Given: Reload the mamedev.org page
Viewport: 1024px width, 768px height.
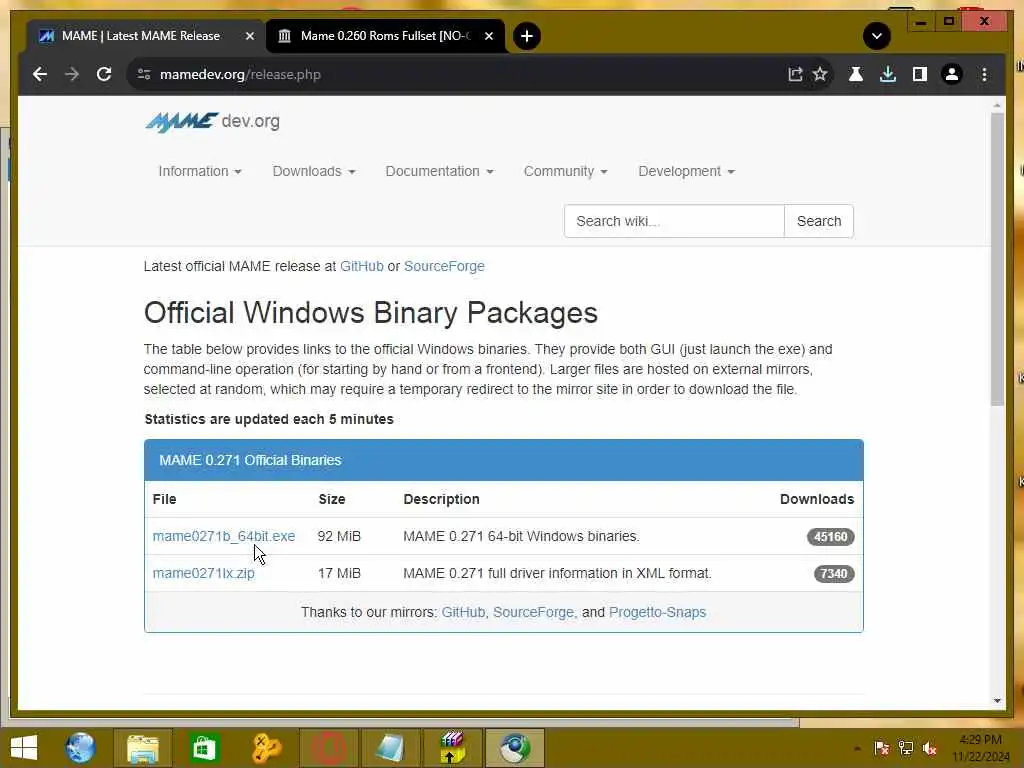Looking at the screenshot, I should 104,74.
